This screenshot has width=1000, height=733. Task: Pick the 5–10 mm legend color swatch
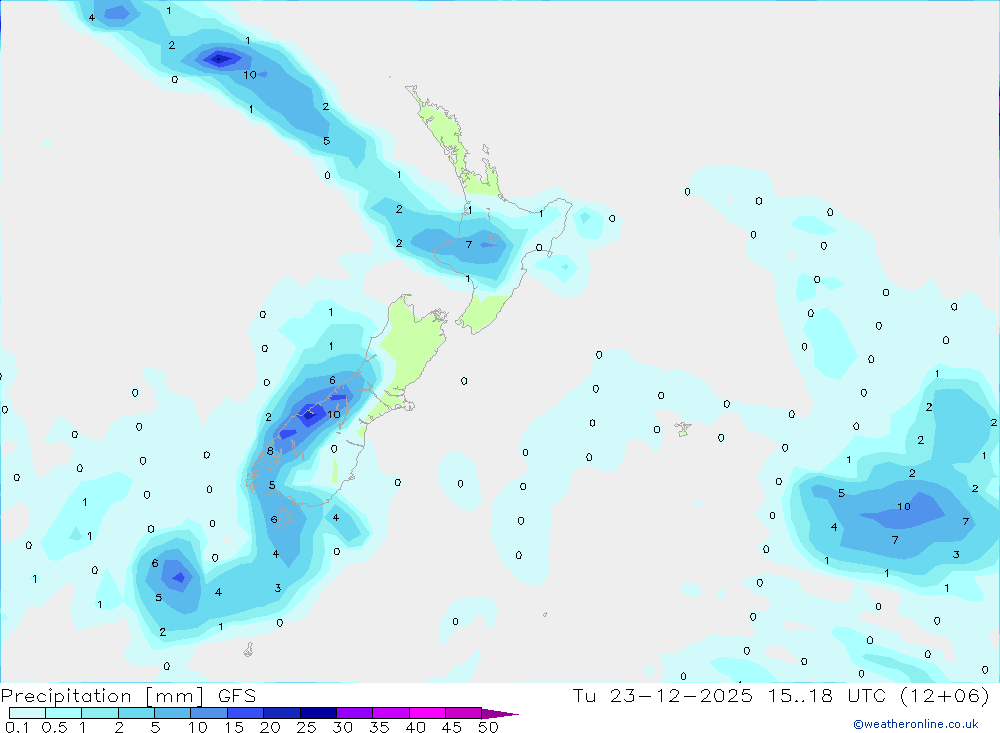172,713
